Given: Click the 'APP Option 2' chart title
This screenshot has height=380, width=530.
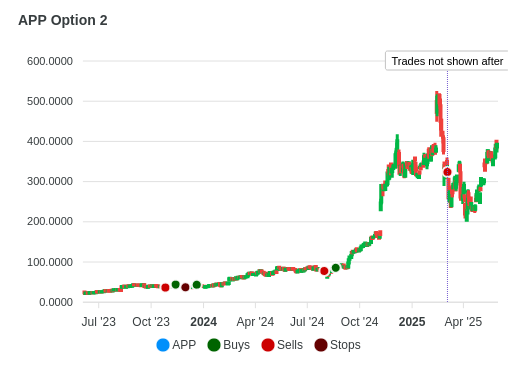Looking at the screenshot, I should coord(63,20).
